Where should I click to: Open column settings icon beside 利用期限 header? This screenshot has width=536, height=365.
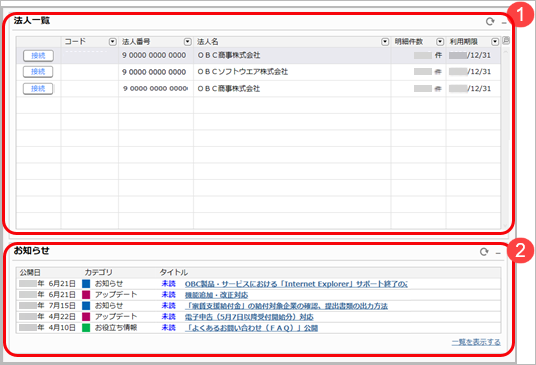click(506, 41)
